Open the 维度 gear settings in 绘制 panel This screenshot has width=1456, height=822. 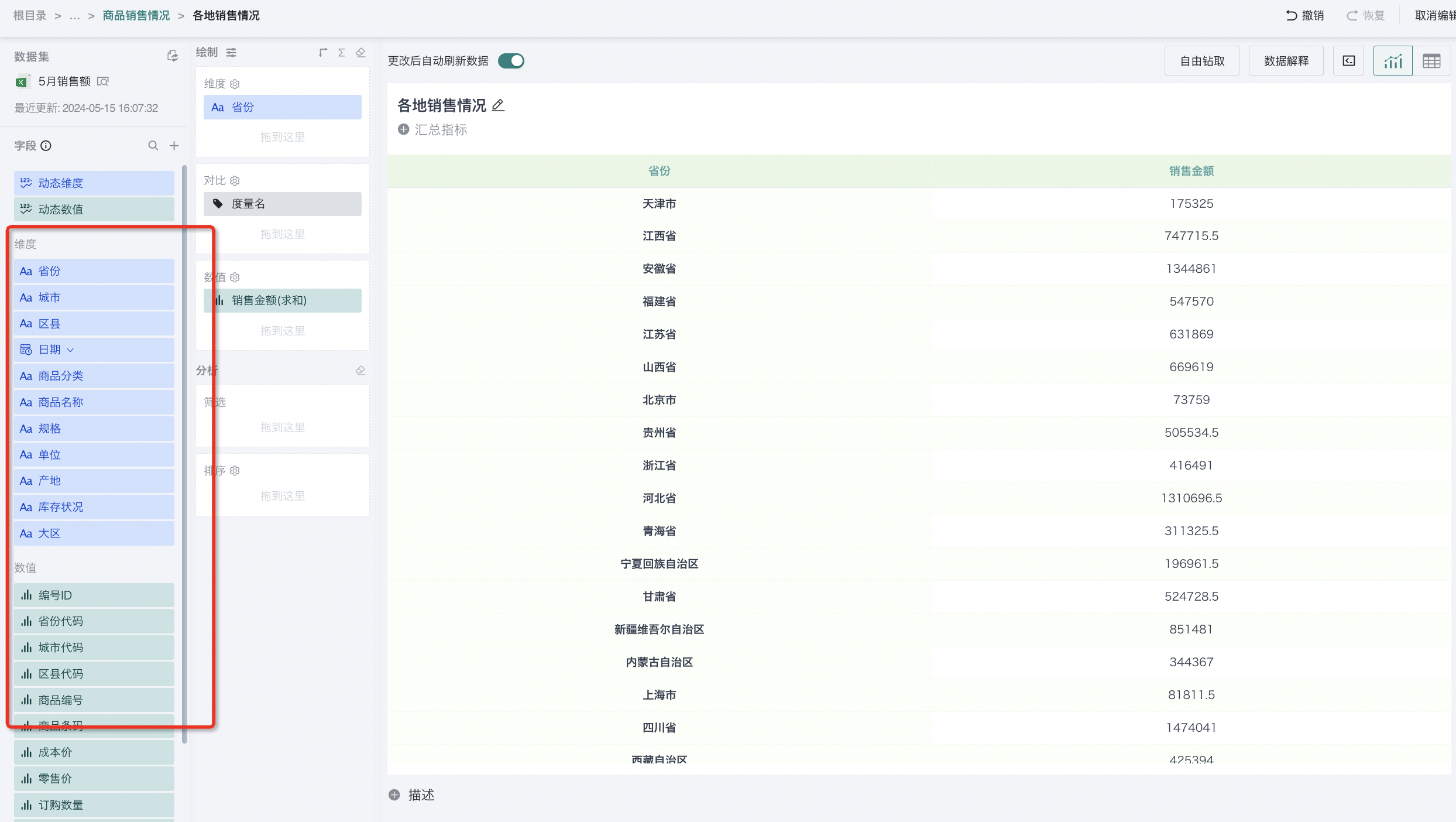pyautogui.click(x=235, y=84)
